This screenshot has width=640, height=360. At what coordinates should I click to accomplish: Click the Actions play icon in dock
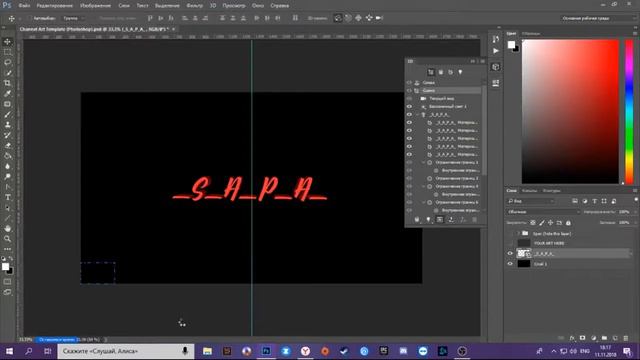[496, 51]
